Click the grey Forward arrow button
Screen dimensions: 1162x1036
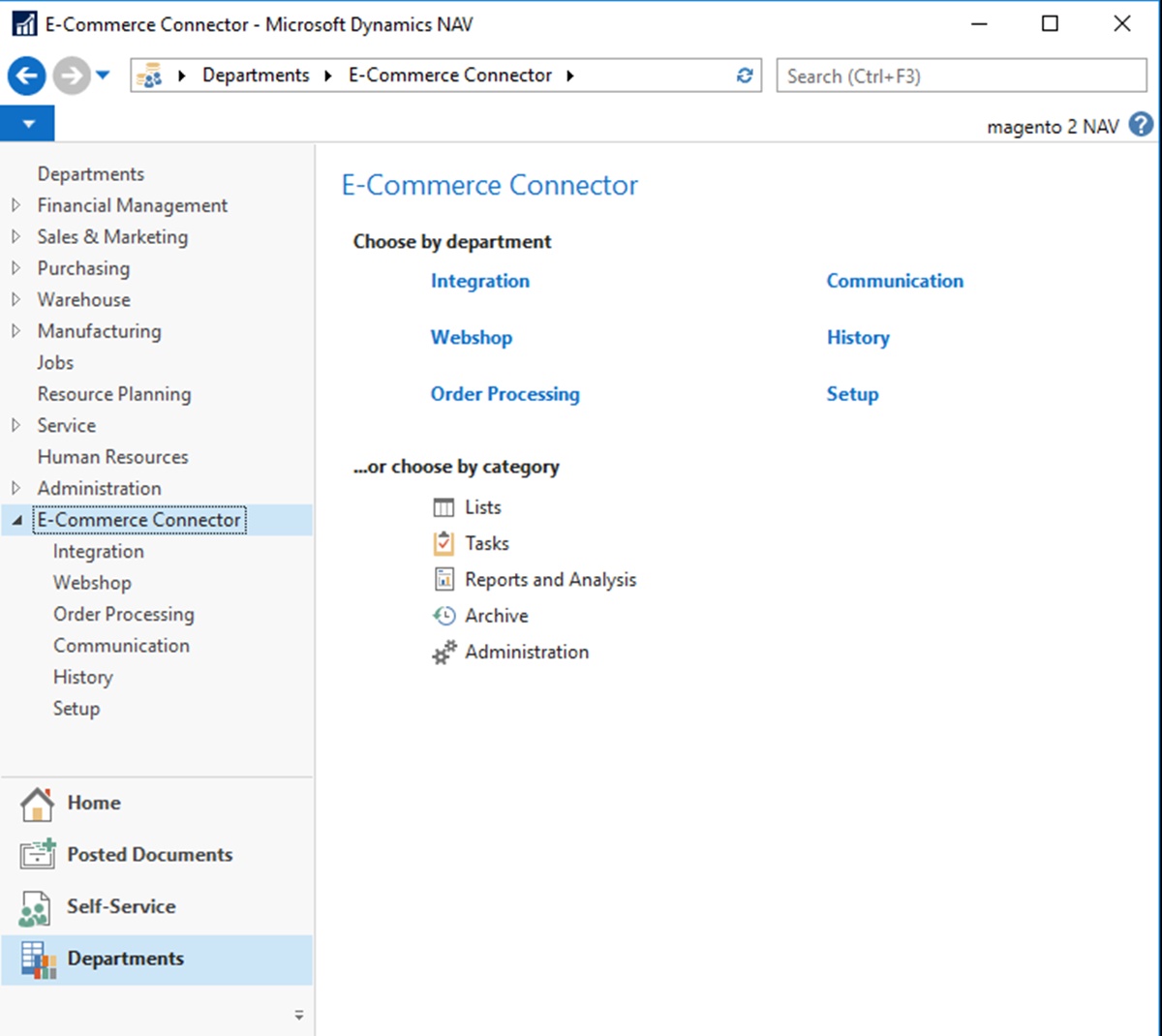click(71, 76)
